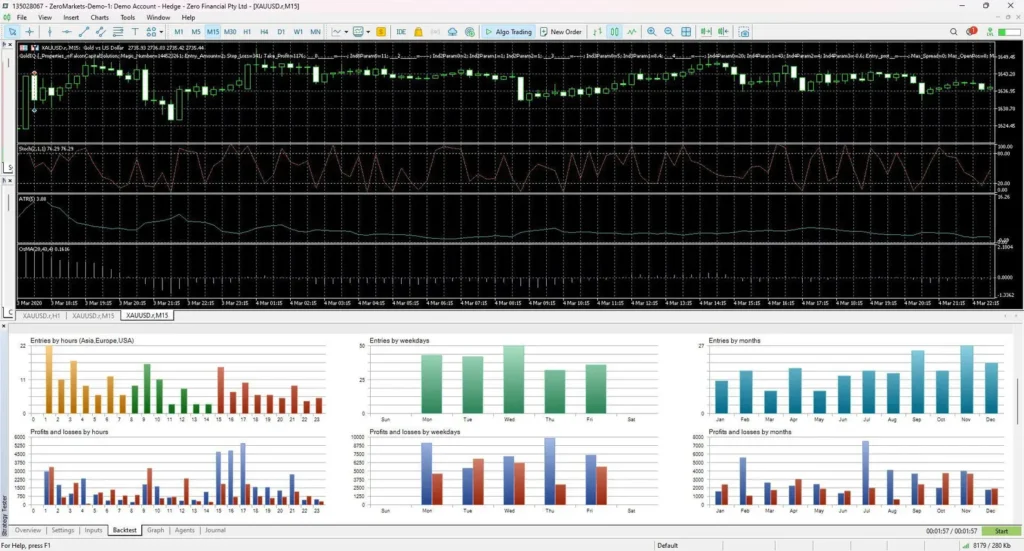This screenshot has width=1024, height=551.
Task: Select the text label tool
Action: click(135, 32)
